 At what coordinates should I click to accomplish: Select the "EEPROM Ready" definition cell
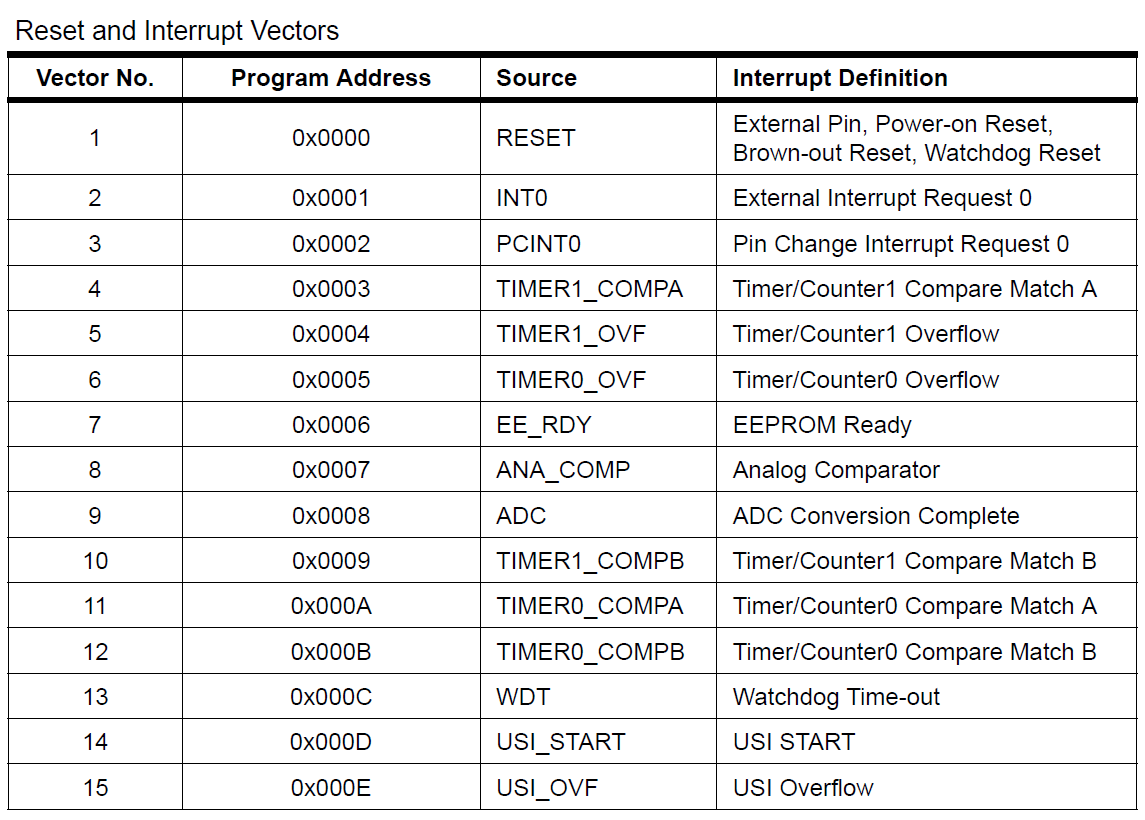pyautogui.click(x=822, y=425)
